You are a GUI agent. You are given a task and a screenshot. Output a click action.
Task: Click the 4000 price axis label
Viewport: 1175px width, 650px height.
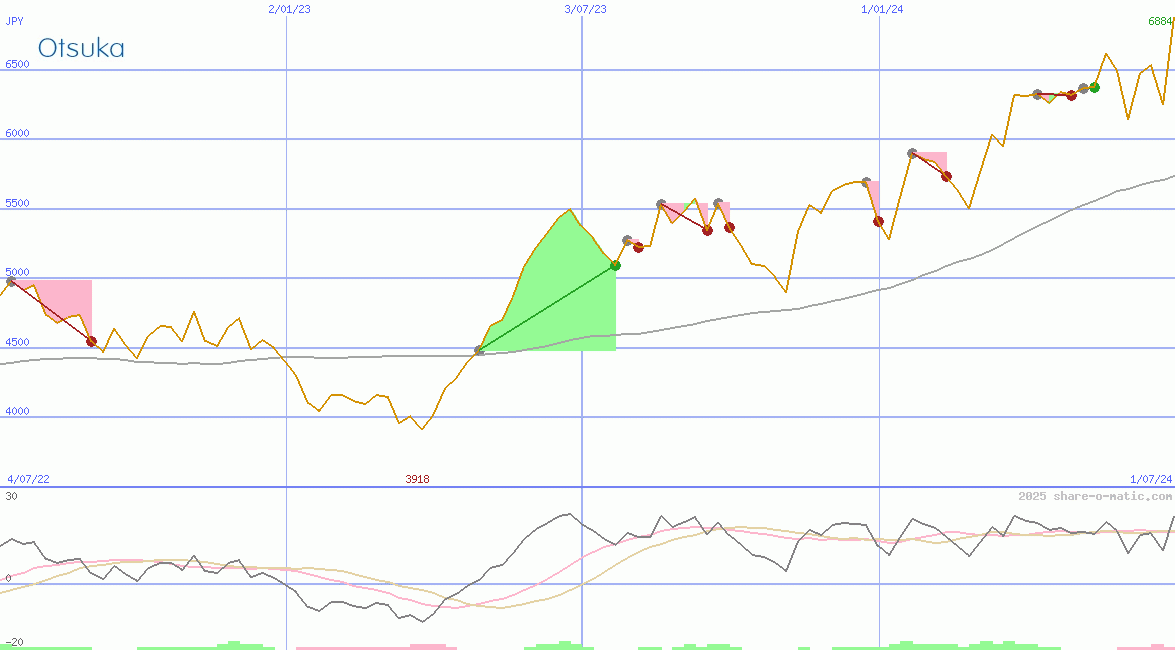click(x=17, y=412)
